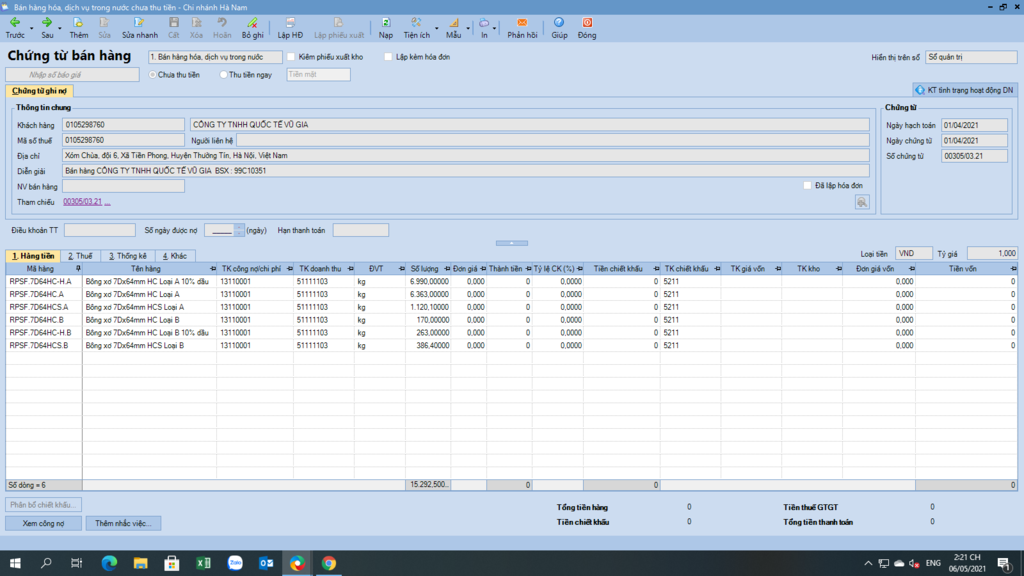Viewport: 1024px width, 576px height.
Task: Open the dropdown arrow next to Trước
Action: [31, 29]
